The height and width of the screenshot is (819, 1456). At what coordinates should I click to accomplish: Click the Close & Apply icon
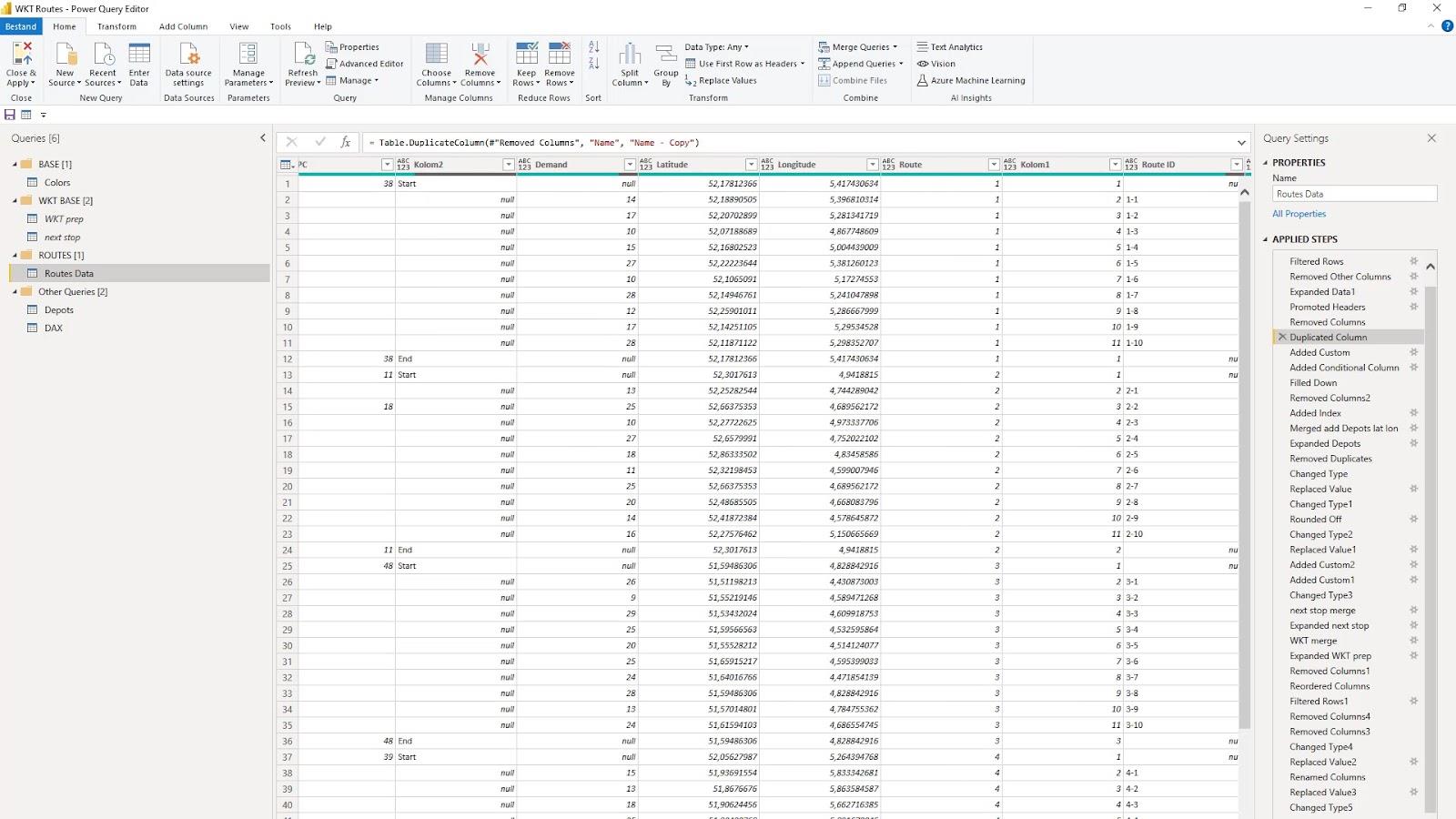(x=21, y=53)
